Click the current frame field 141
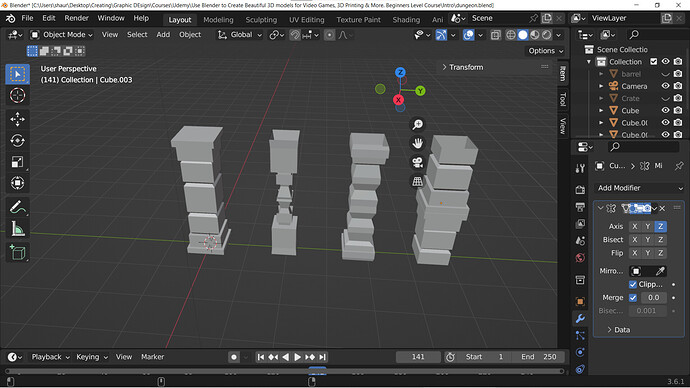The height and width of the screenshot is (388, 690). [418, 357]
